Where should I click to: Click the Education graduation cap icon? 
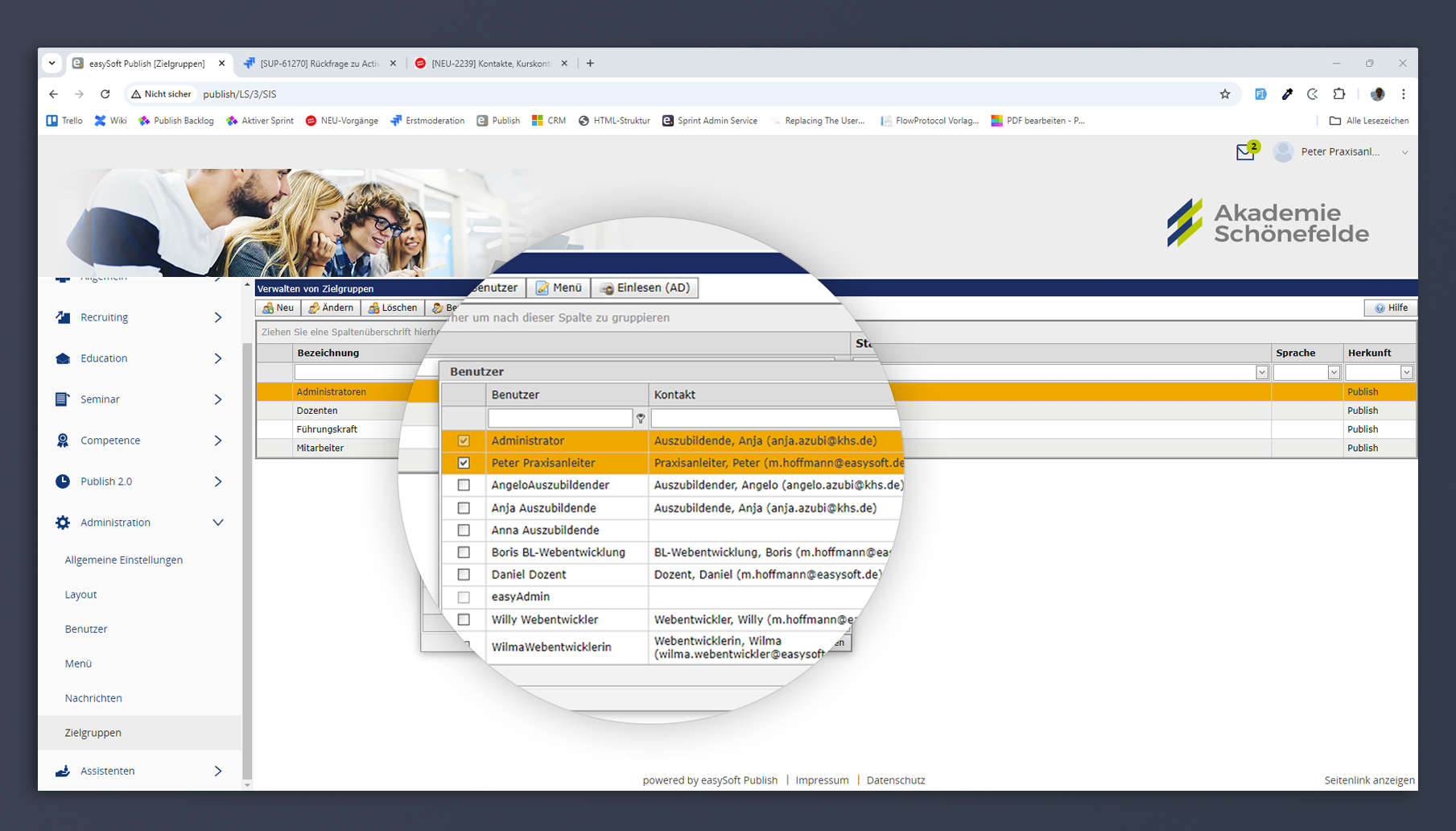tap(63, 358)
